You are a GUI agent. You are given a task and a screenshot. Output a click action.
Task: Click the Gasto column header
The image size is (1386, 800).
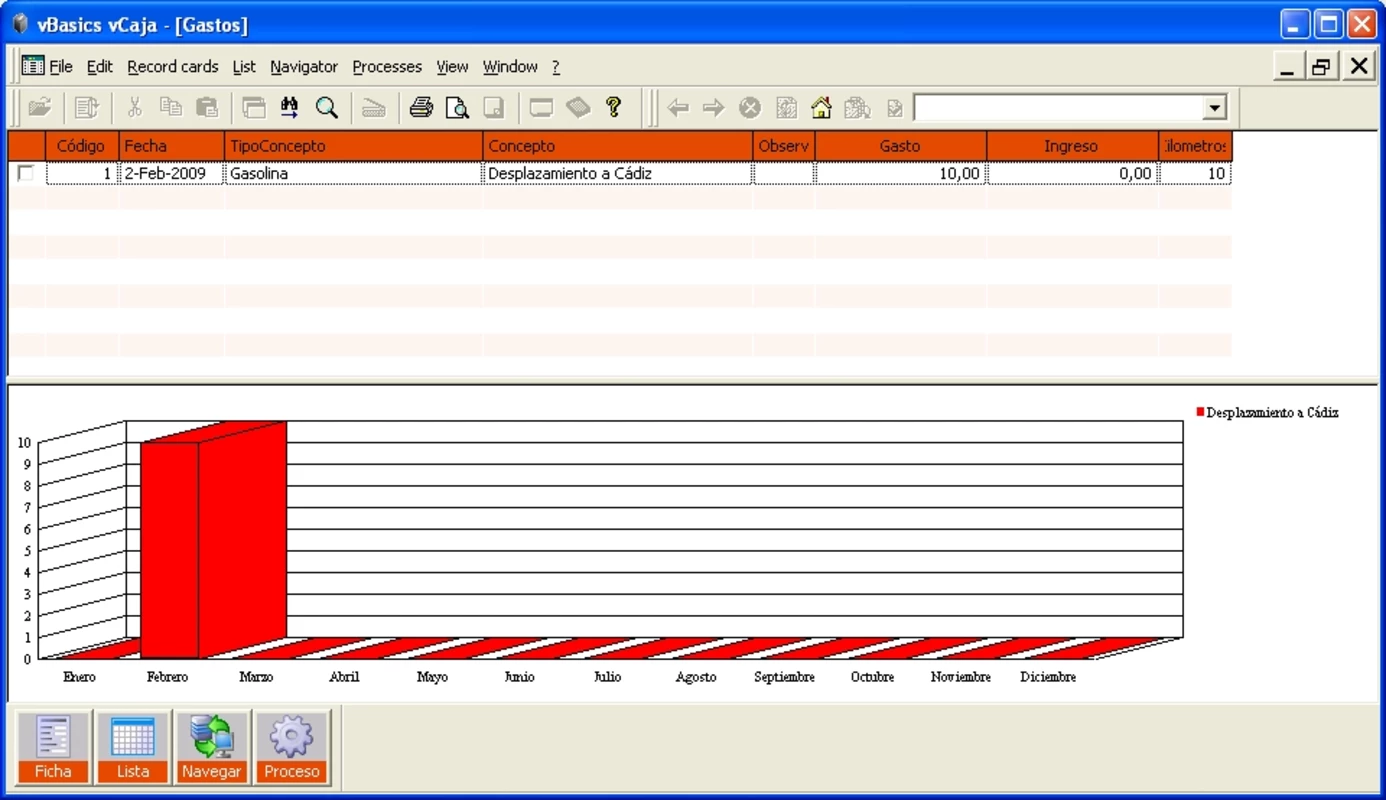pos(900,146)
